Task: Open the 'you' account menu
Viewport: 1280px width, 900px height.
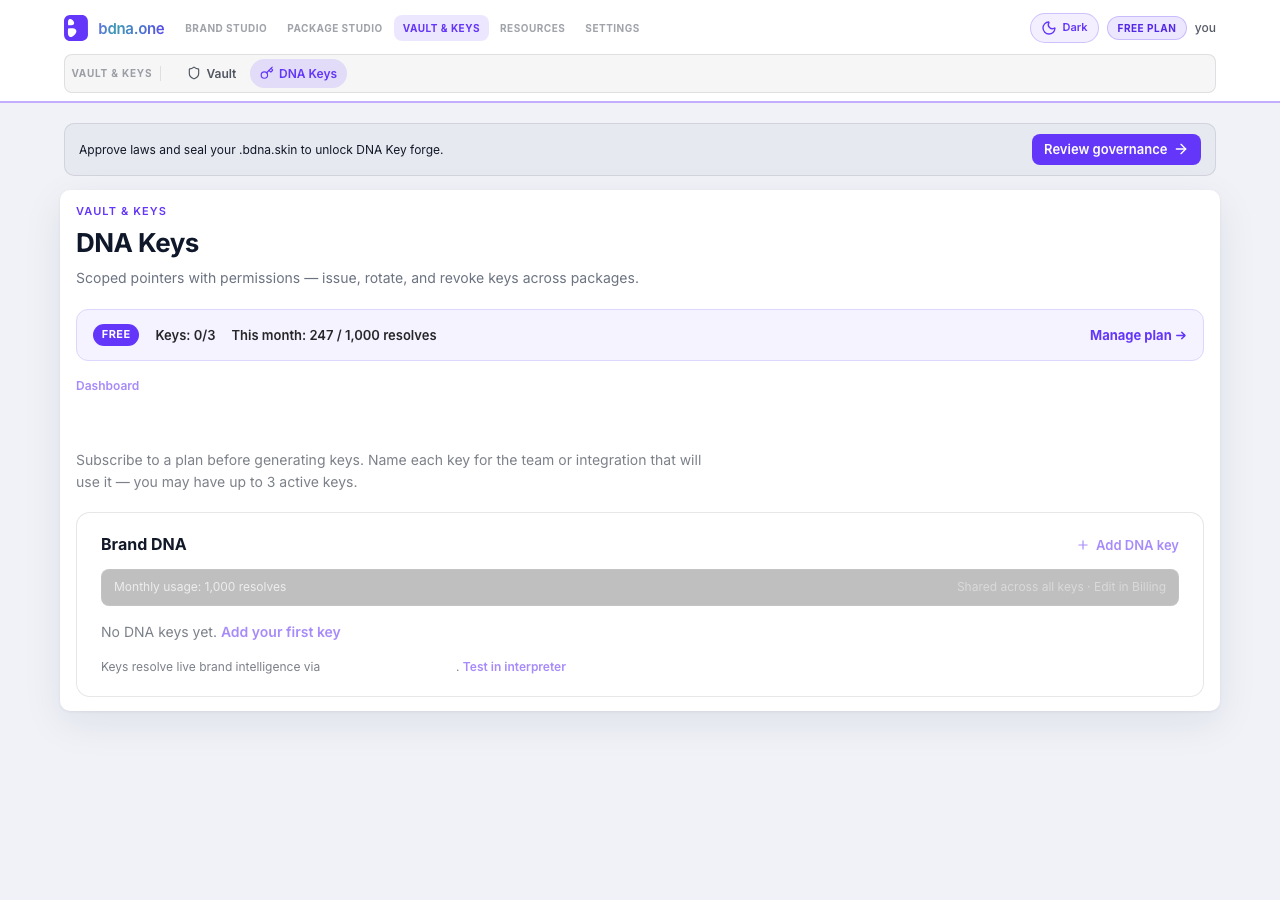Action: [x=1205, y=28]
